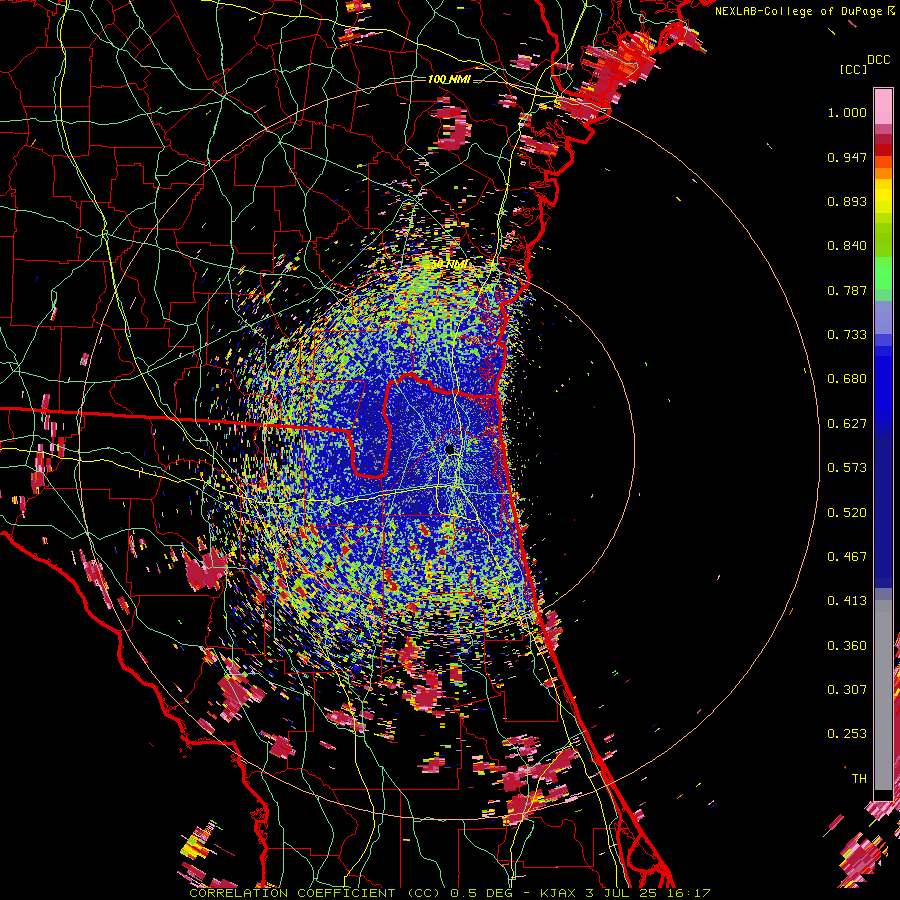
Task: Click the CORRELATION COEFFICIENT (CC) footer text
Action: (315, 893)
